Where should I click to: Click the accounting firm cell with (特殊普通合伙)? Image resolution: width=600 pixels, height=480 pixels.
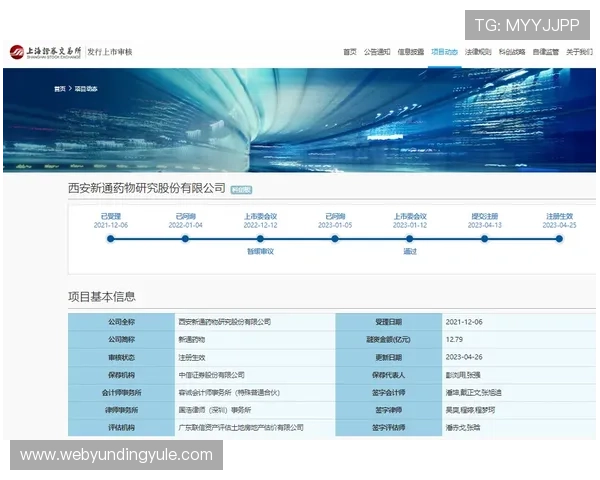coord(255,393)
